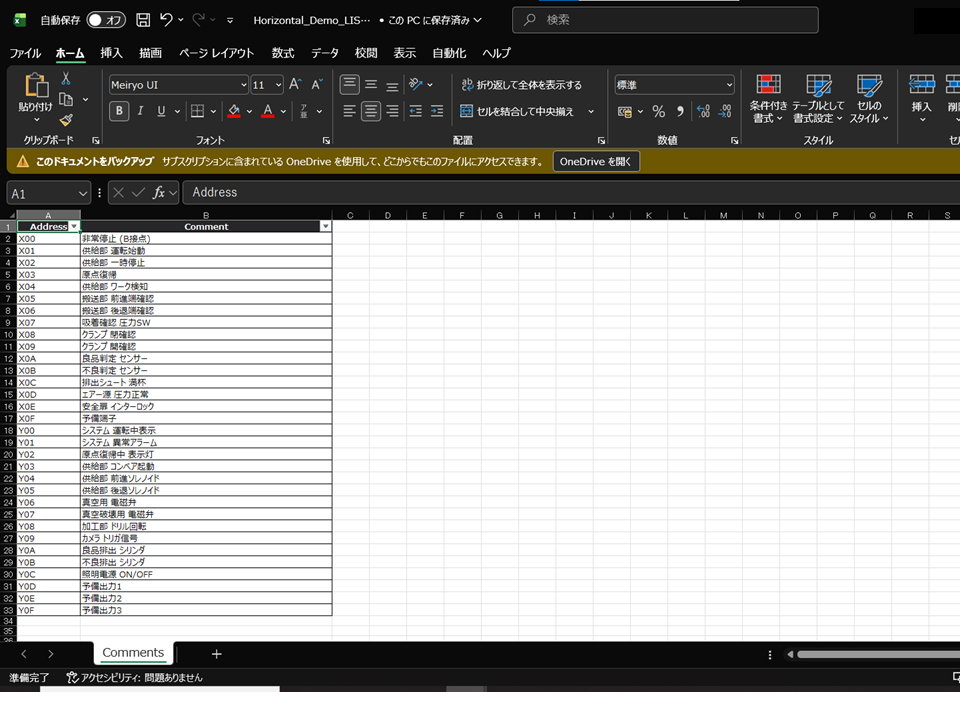Screen dimensions: 960x720
Task: Click the OneDrive を開く button
Action: pyautogui.click(x=596, y=161)
